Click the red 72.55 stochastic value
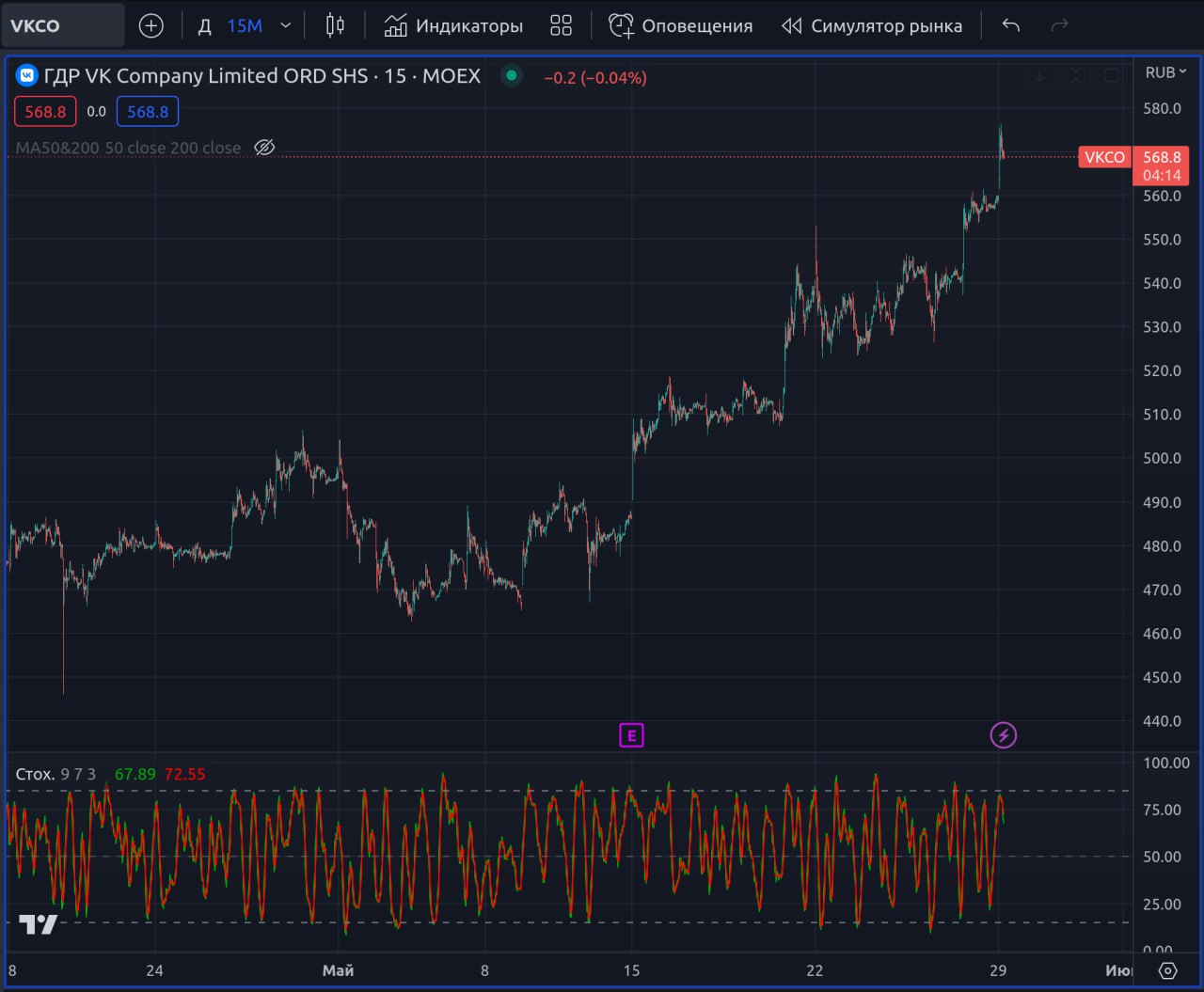Screen dimensions: 1204x992 [184, 774]
